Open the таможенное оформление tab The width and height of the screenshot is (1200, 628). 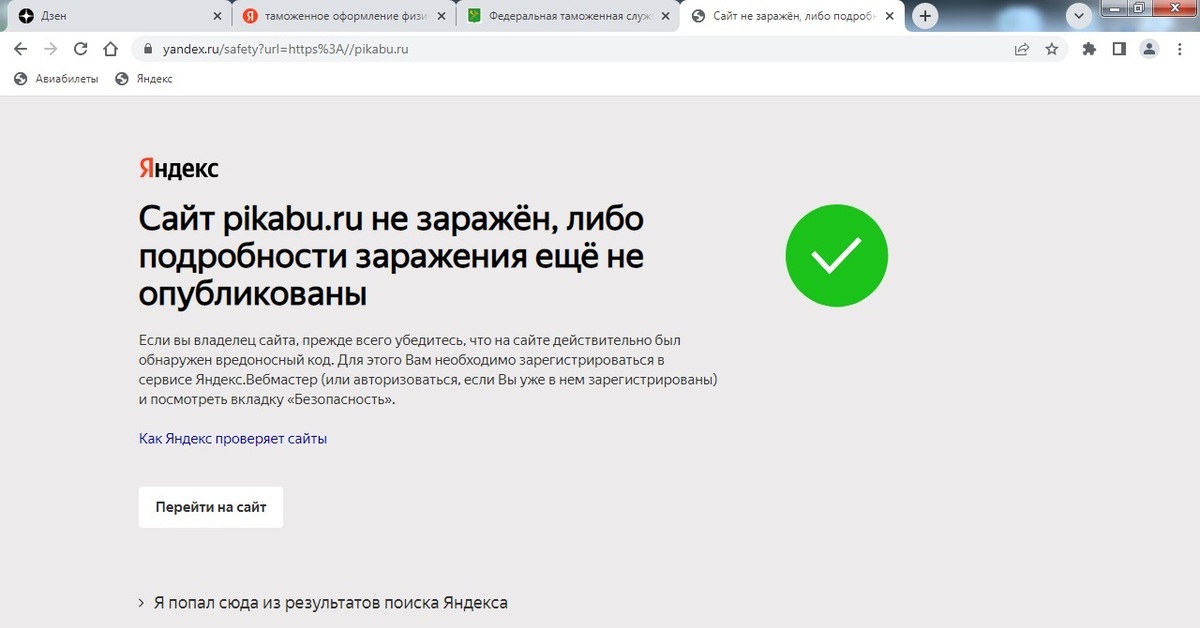(344, 16)
